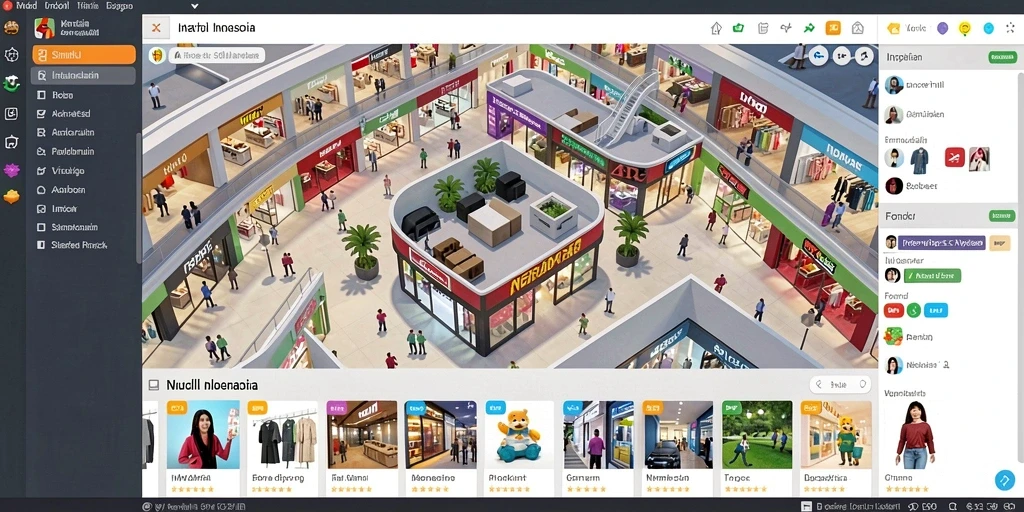Click the right circle in the thumbnail pager control
This screenshot has width=1024, height=512.
863,385
